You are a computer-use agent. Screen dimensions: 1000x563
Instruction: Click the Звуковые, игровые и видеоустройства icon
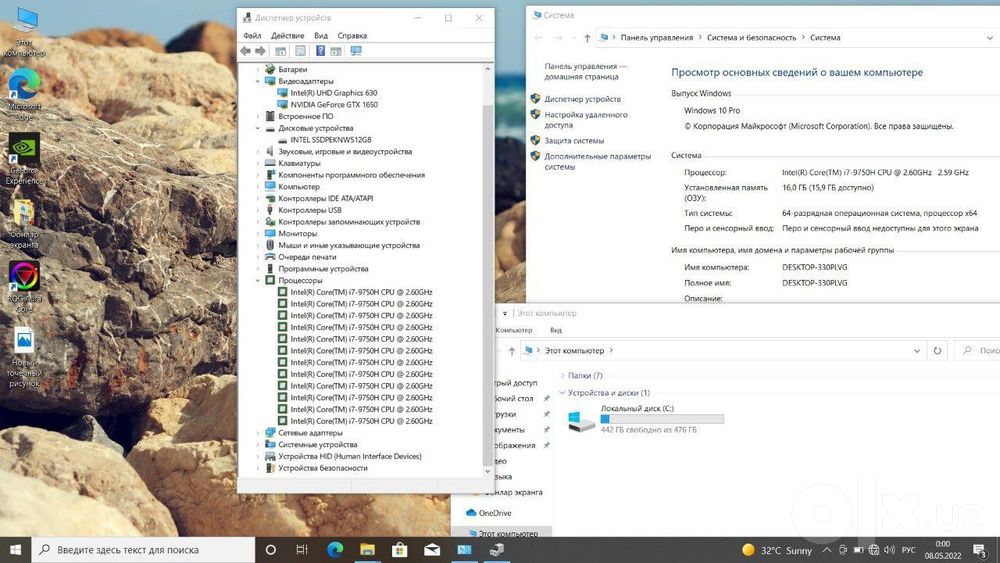270,151
